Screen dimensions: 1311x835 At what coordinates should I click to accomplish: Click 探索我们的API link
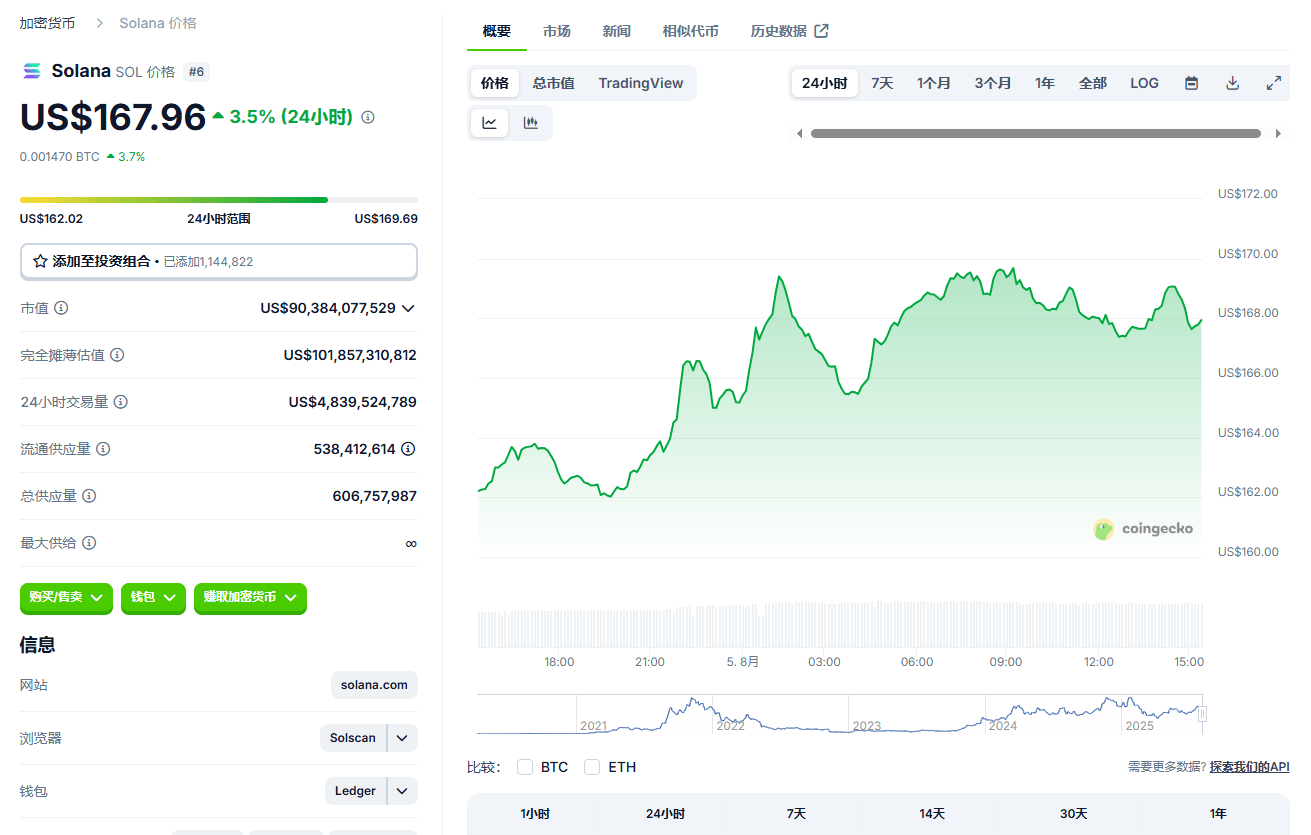pyautogui.click(x=1249, y=767)
